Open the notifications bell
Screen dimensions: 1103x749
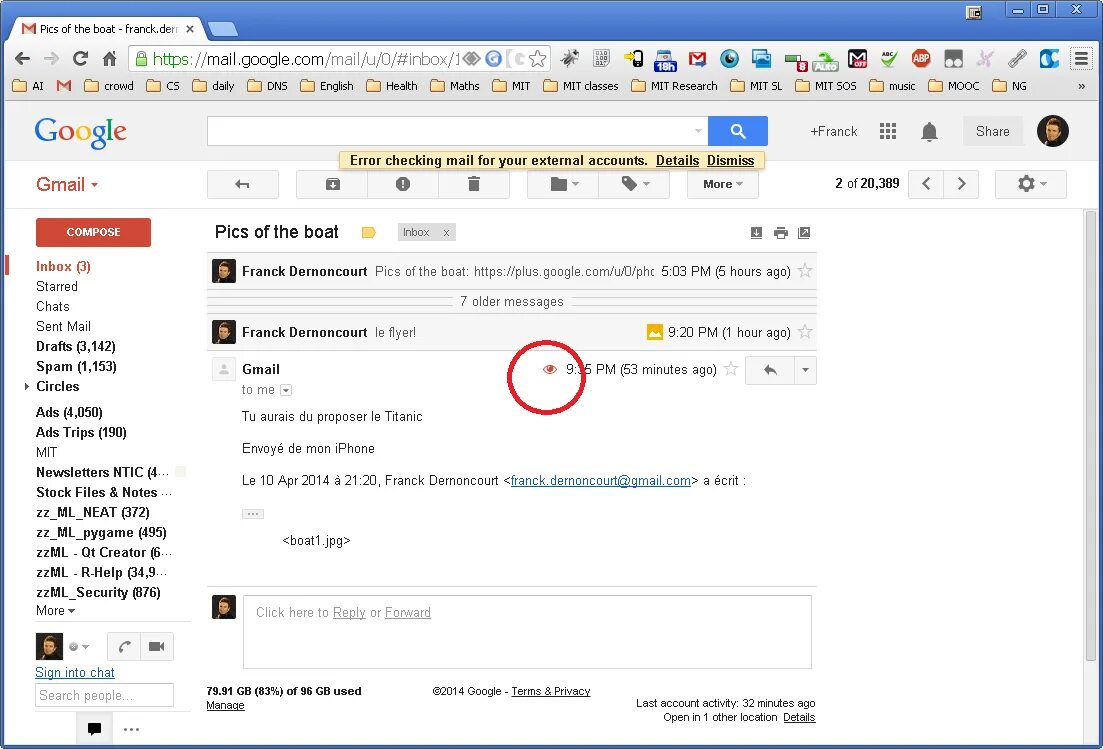point(929,132)
